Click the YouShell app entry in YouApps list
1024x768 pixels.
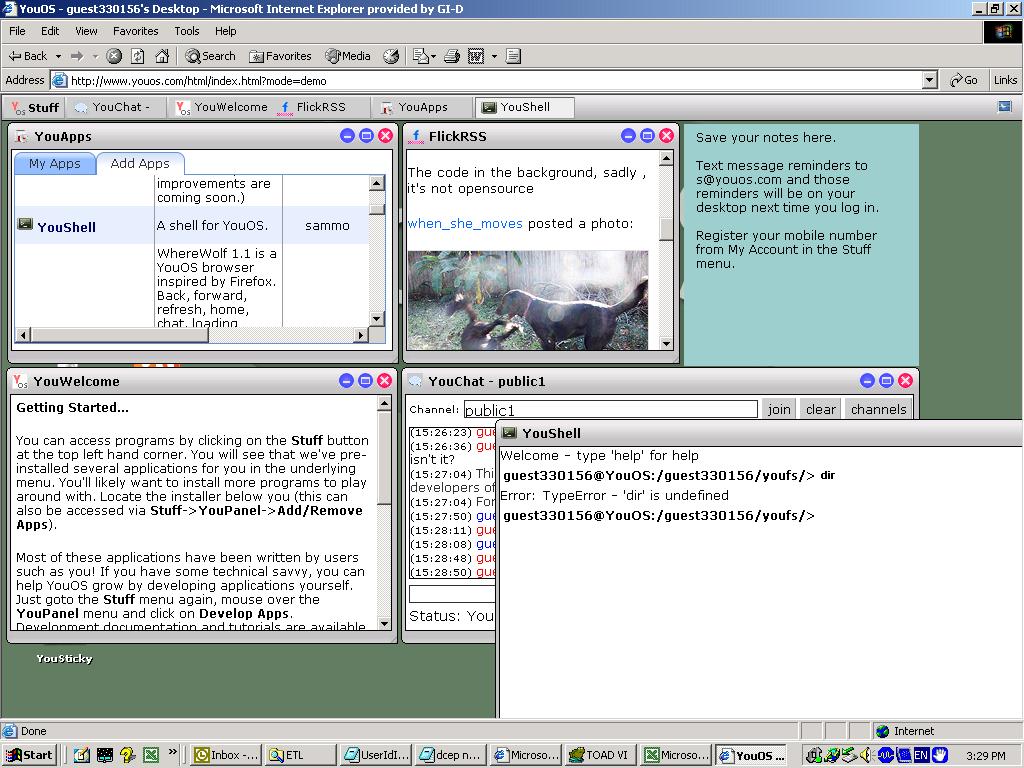[67, 227]
